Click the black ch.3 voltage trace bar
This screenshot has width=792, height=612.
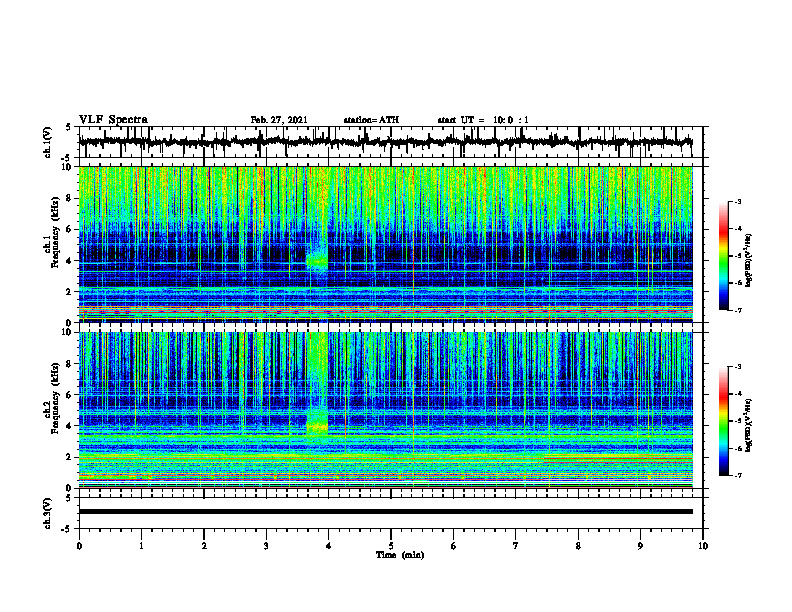[386, 512]
